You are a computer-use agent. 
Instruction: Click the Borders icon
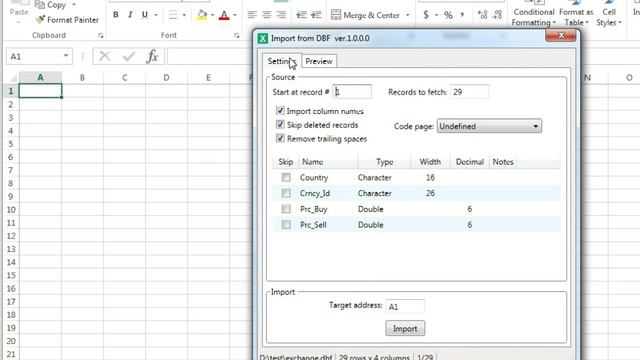click(x=173, y=15)
